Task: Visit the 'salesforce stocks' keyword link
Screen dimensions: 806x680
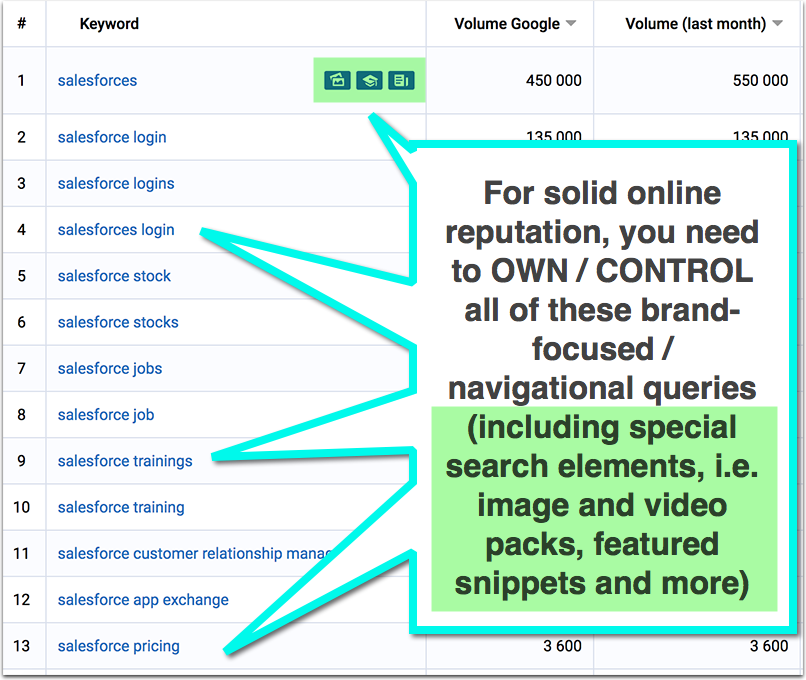Action: pos(118,322)
